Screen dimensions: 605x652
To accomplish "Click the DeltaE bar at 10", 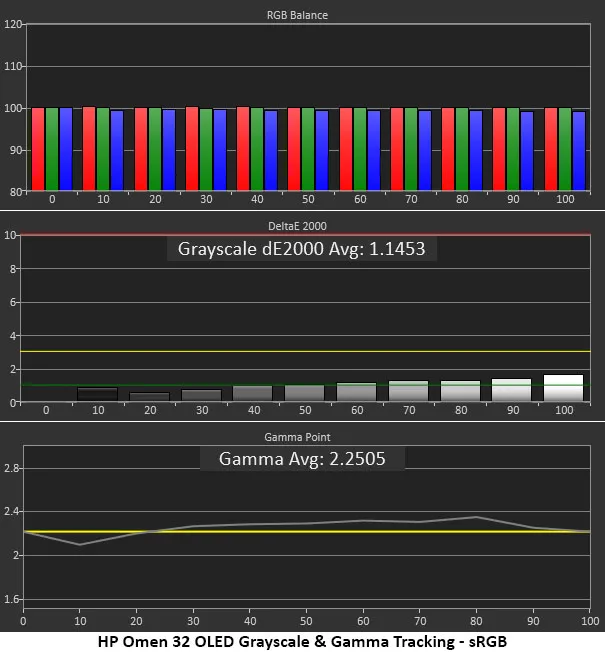I will pyautogui.click(x=97, y=395).
